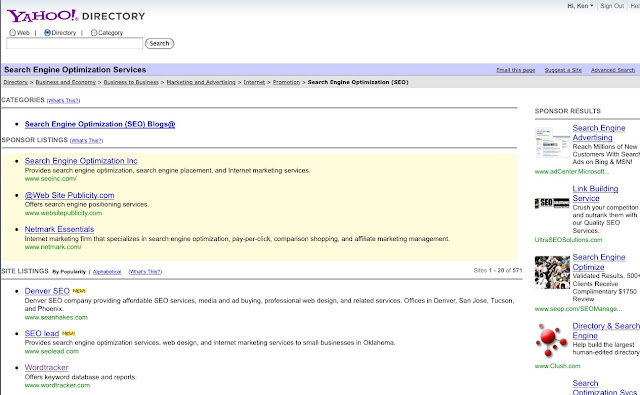Viewport: 640px width, 395px height.
Task: Select the Category radio button
Action: [x=94, y=33]
